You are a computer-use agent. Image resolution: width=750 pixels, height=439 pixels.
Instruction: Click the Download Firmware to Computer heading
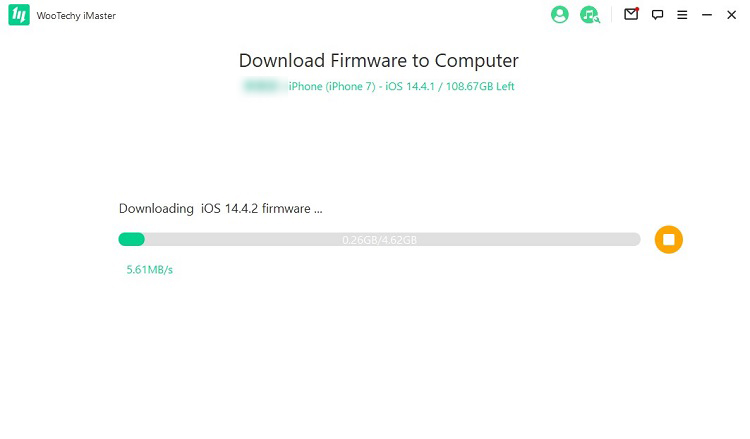[378, 61]
